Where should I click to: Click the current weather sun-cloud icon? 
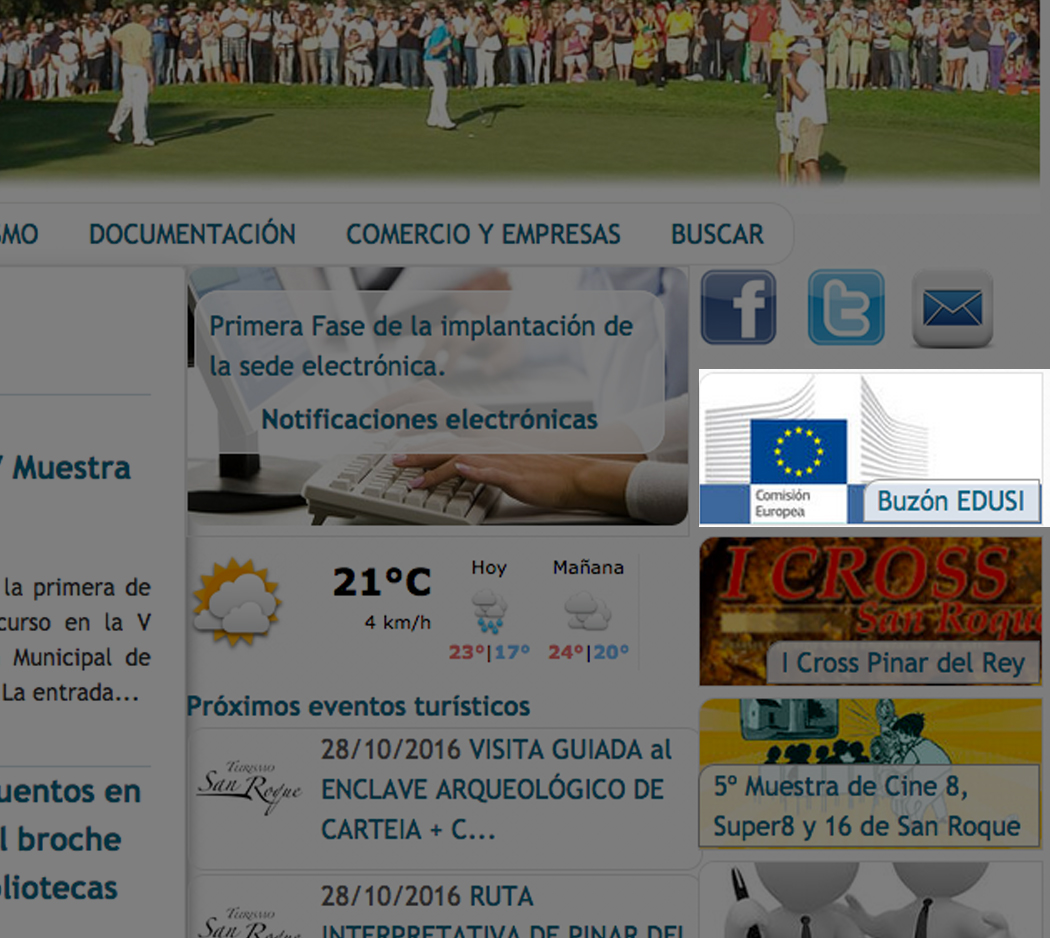(x=237, y=602)
